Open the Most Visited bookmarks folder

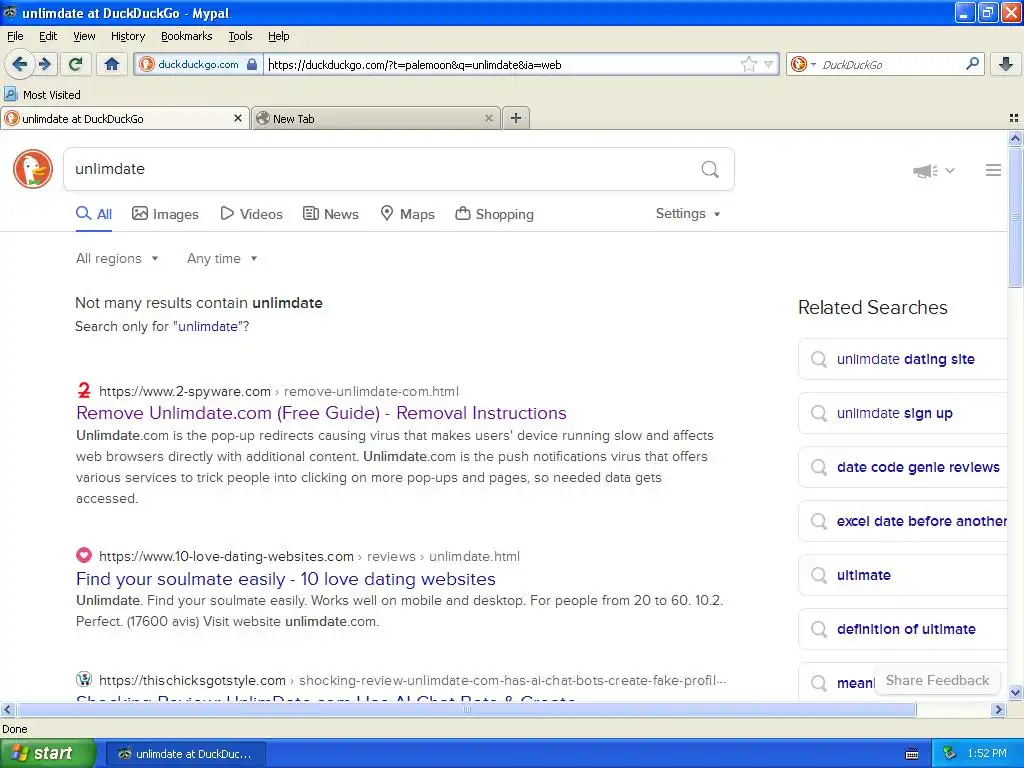pos(42,95)
